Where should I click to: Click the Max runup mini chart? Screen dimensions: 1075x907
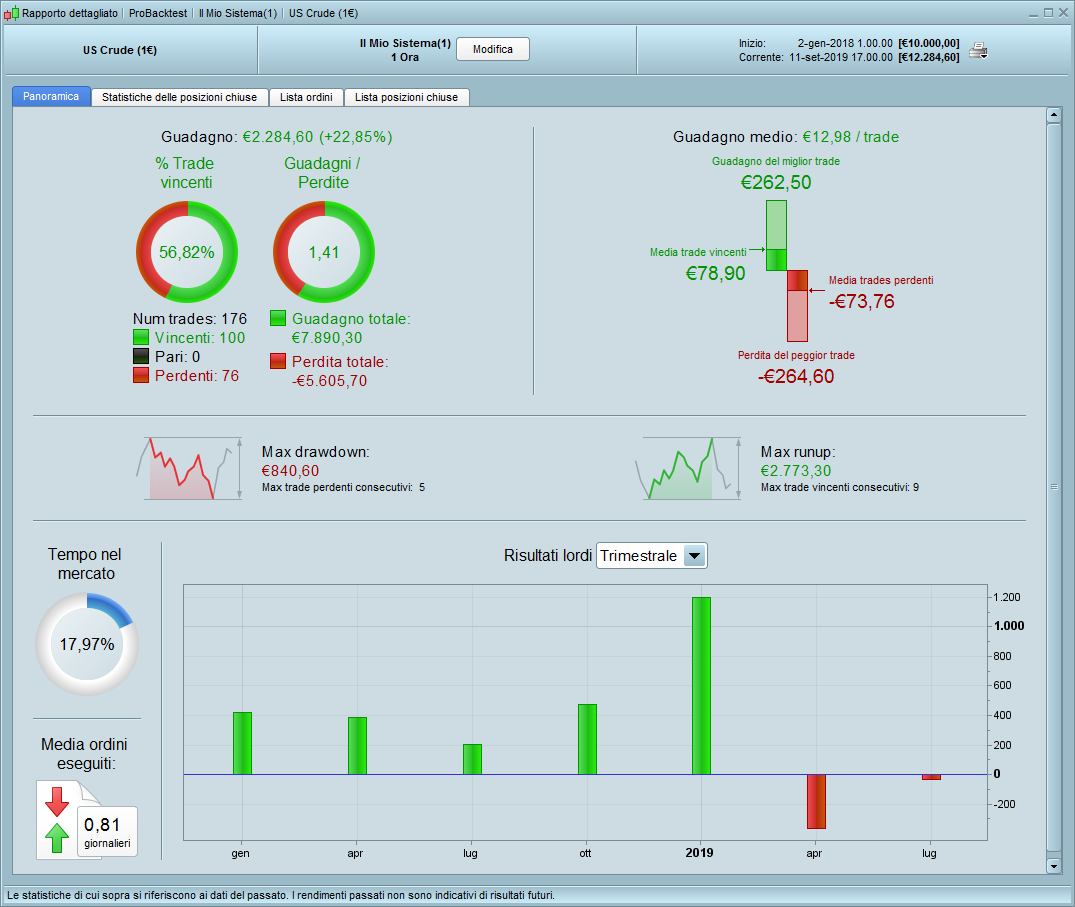(689, 468)
